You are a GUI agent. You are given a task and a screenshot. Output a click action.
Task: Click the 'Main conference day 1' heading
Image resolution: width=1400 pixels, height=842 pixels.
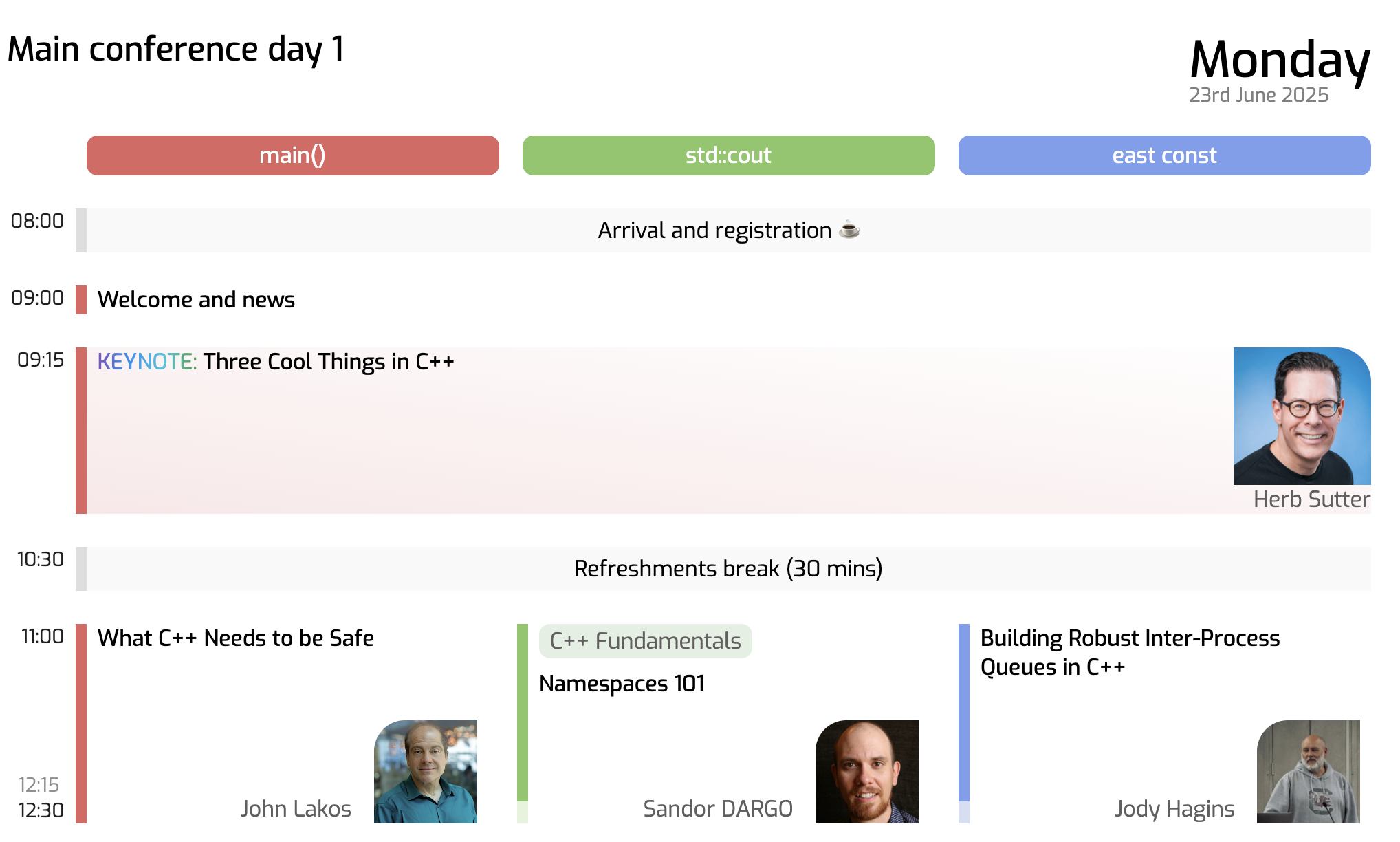[x=176, y=49]
